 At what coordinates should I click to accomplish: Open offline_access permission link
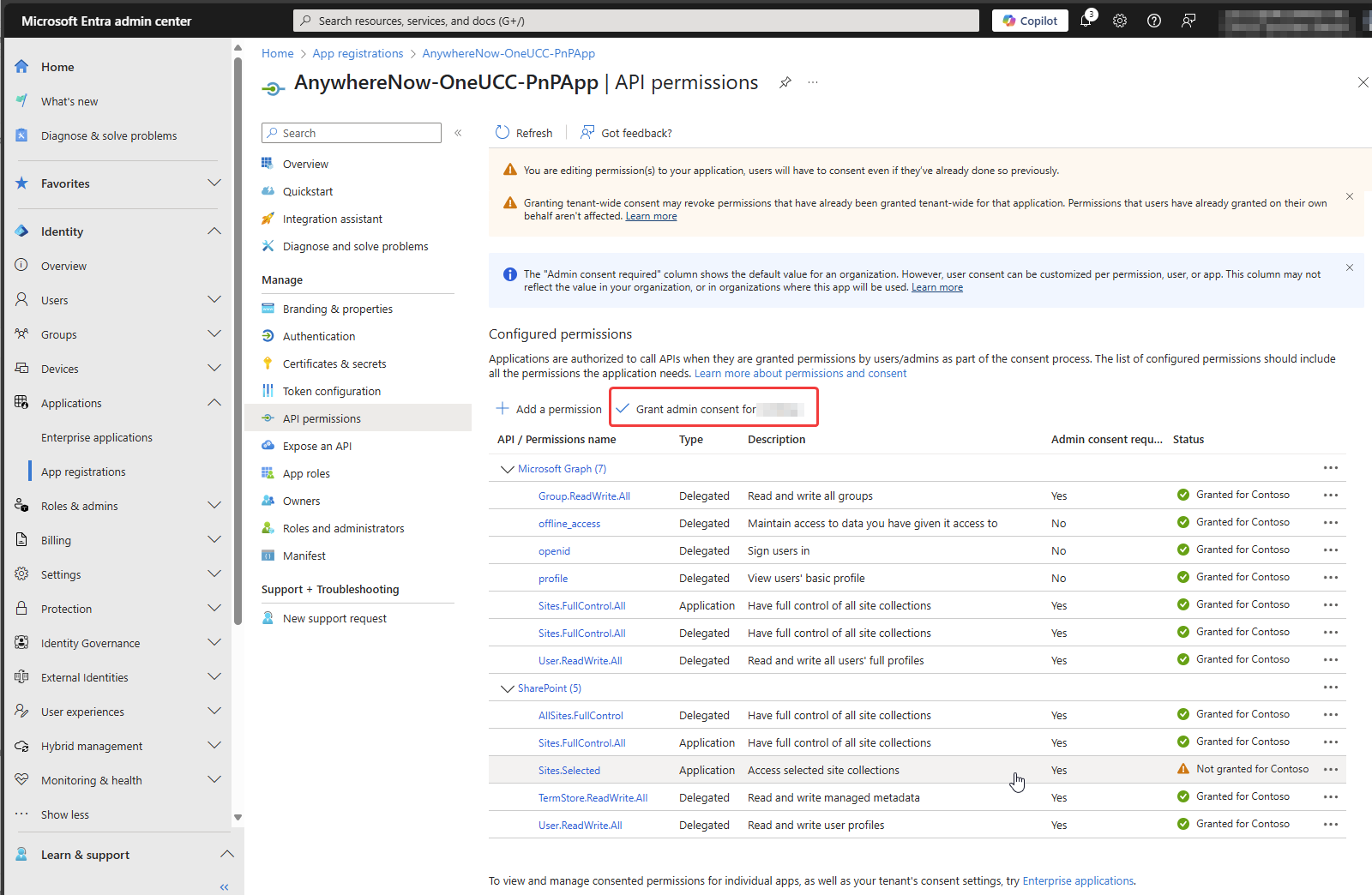[x=569, y=524]
